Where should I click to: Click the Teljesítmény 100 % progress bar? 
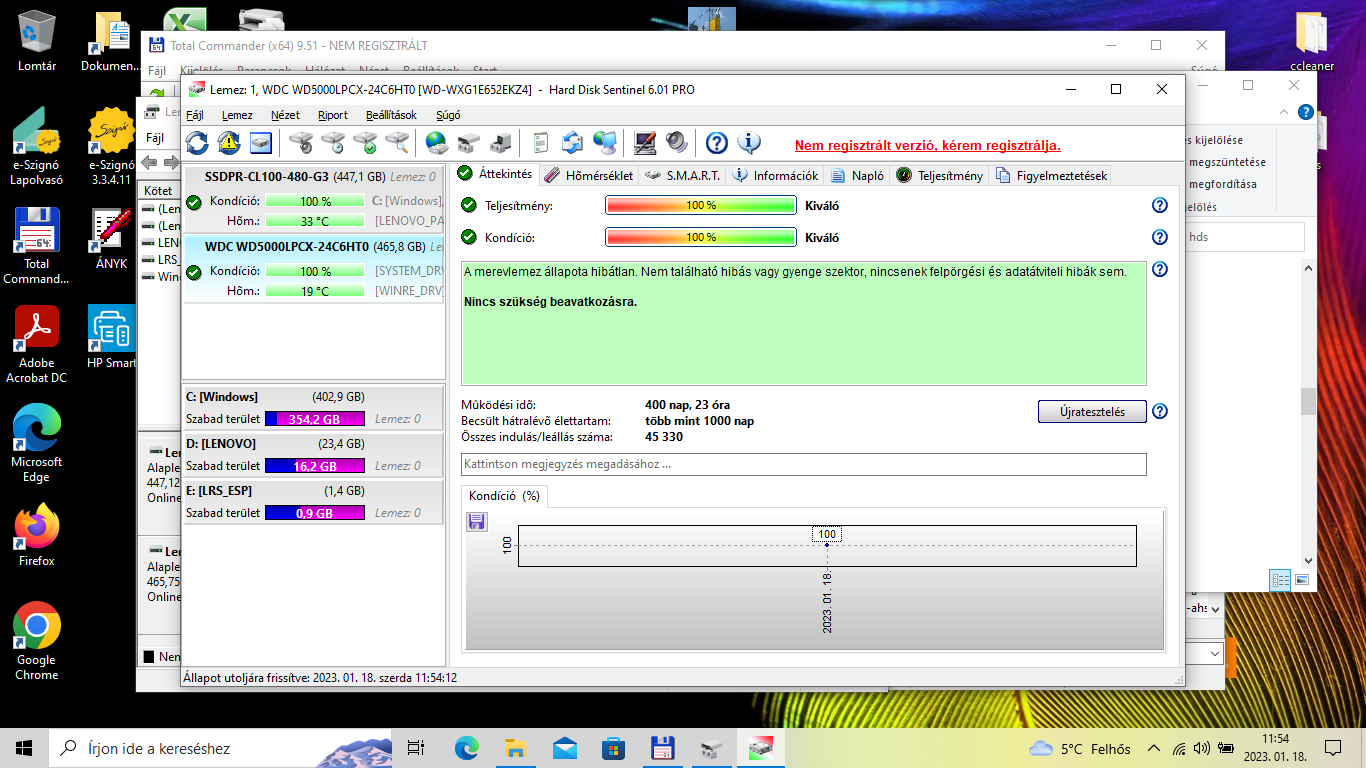(700, 205)
